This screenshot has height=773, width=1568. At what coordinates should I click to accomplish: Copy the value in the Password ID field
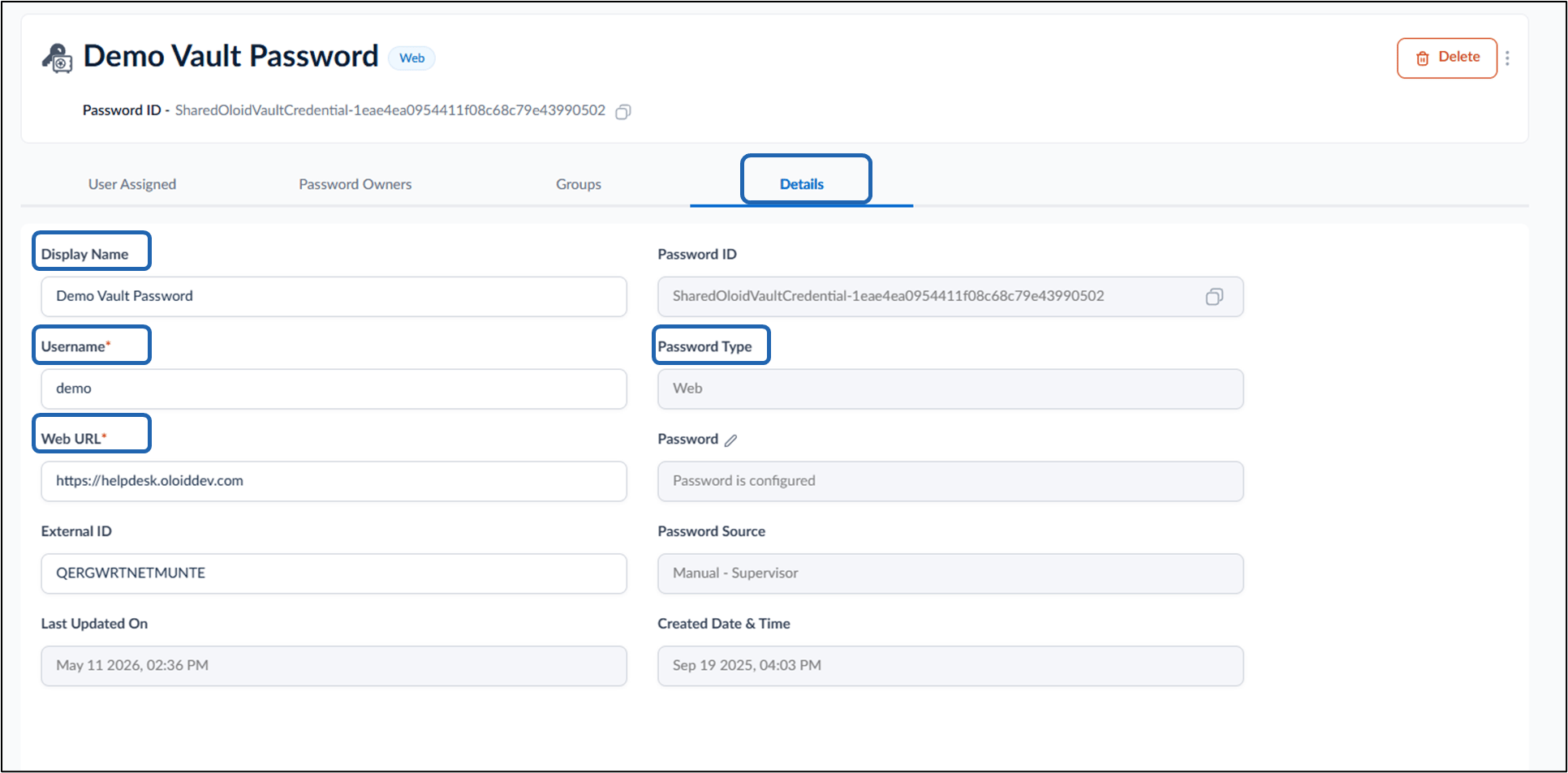[1214, 297]
